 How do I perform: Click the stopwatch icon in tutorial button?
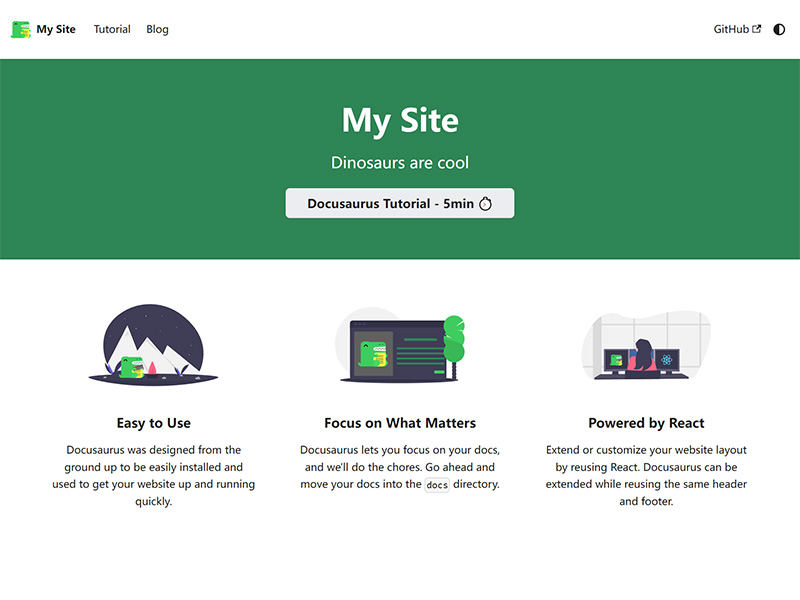pyautogui.click(x=486, y=204)
